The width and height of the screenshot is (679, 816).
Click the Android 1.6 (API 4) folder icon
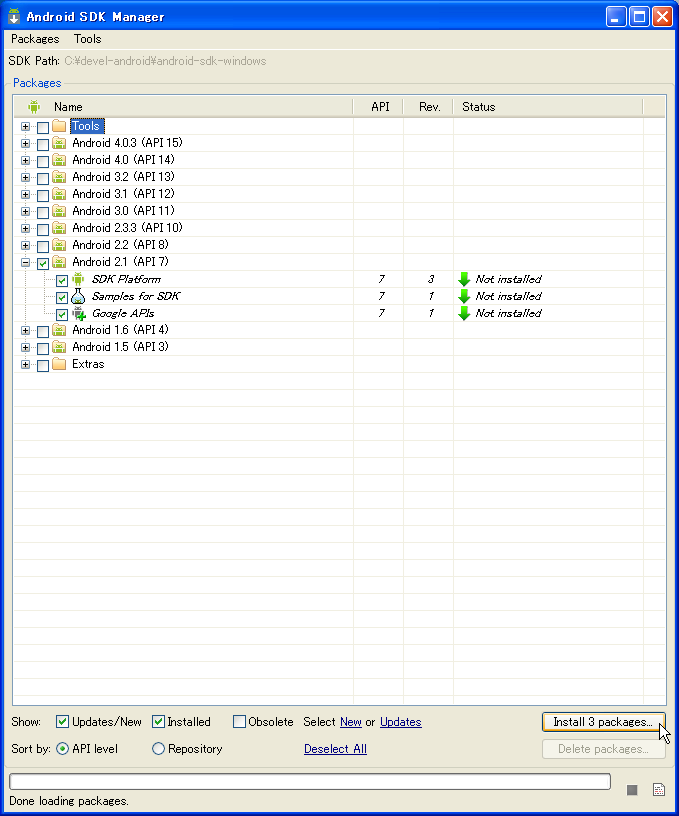tap(59, 330)
